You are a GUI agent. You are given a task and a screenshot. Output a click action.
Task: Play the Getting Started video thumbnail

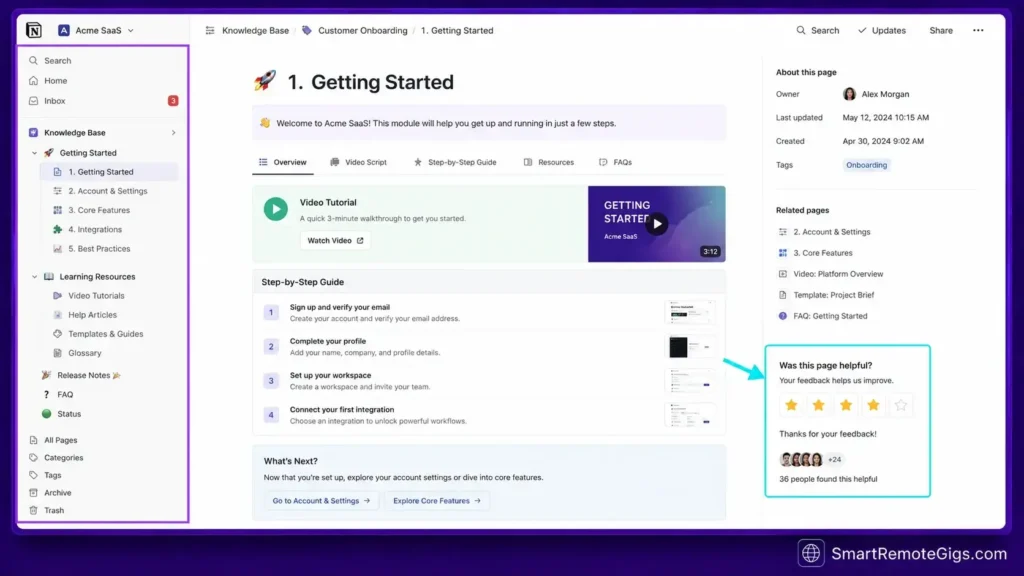656,224
